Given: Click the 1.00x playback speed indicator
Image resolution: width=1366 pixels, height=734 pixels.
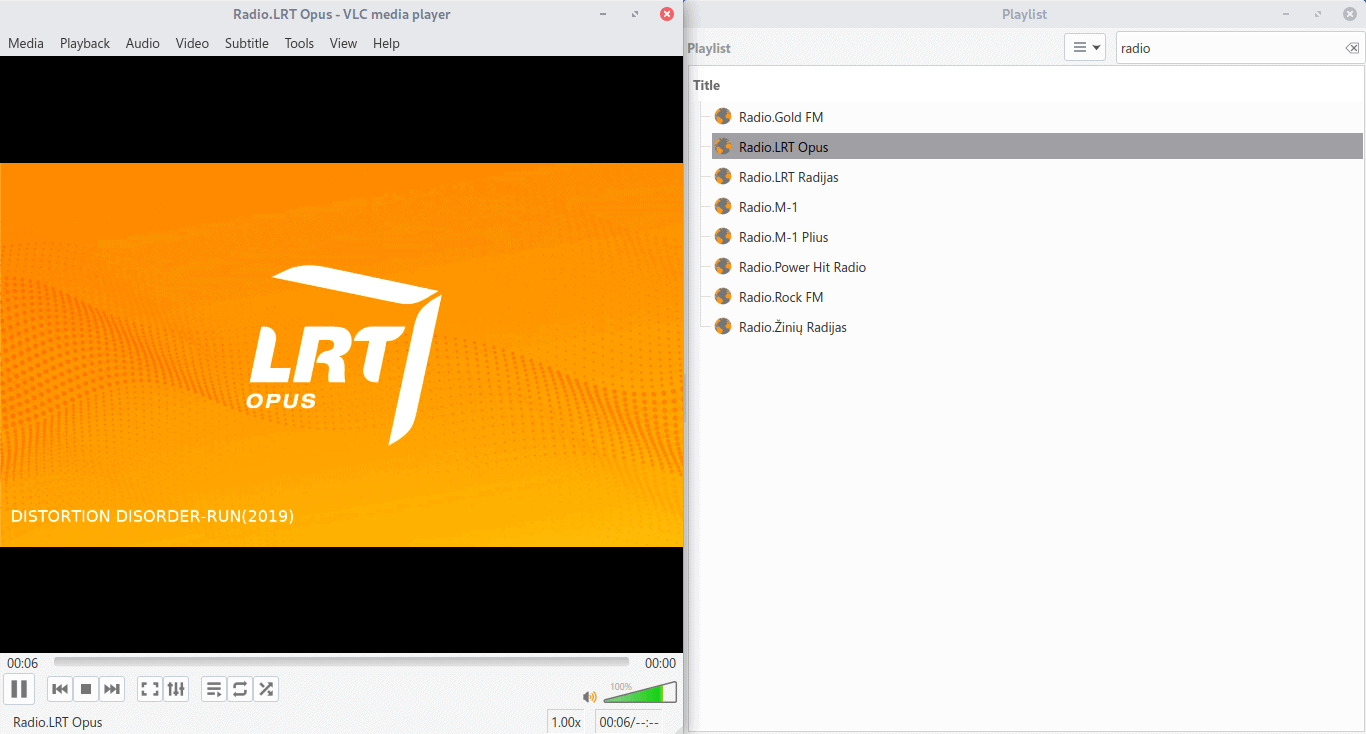Looking at the screenshot, I should click(566, 722).
